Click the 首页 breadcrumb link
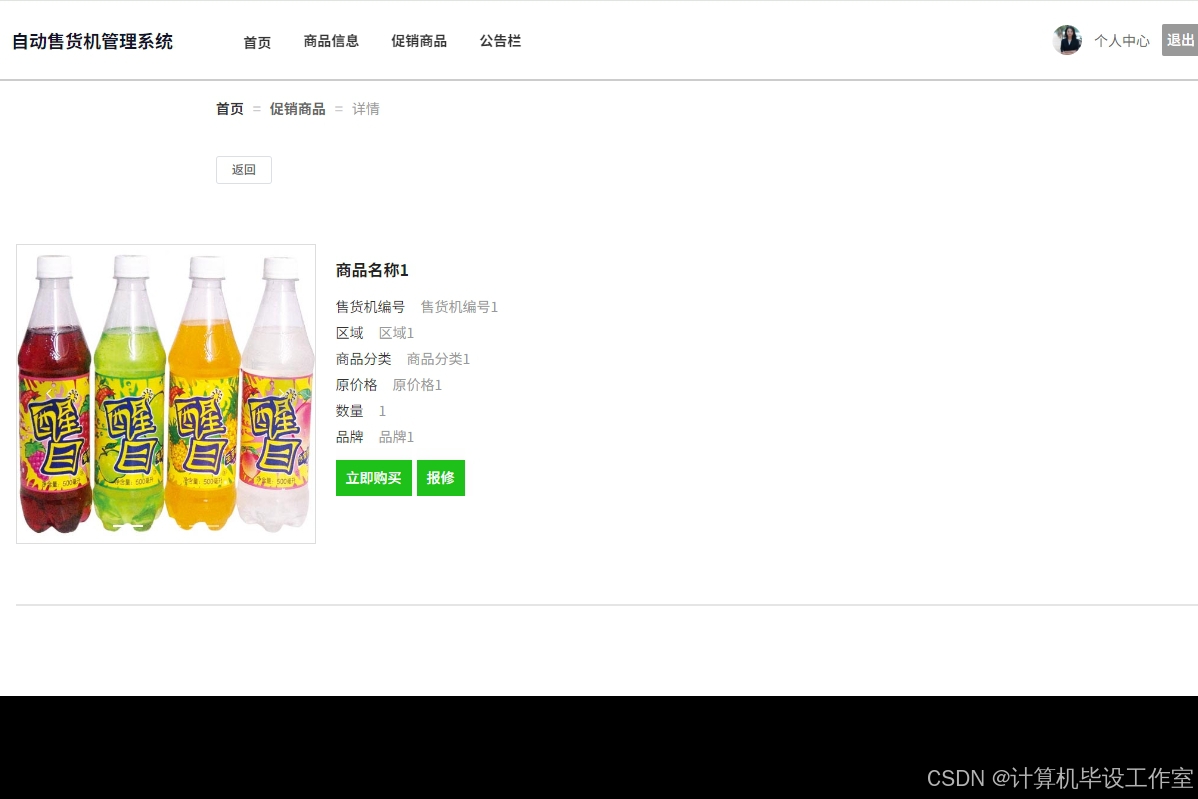Viewport: 1198px width, 799px height. click(x=229, y=109)
